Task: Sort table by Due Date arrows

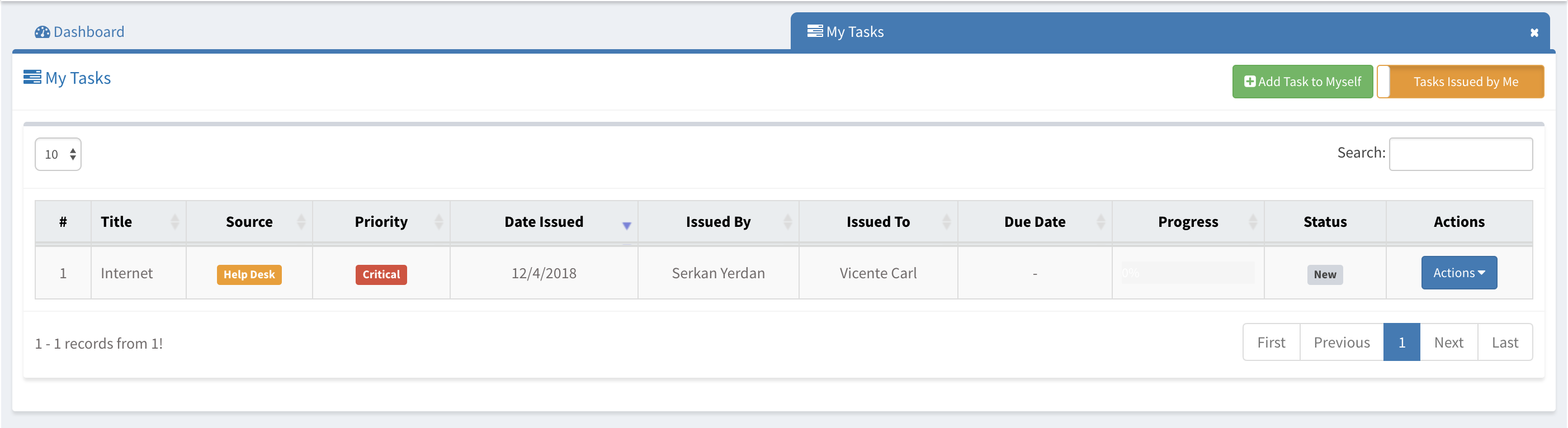Action: click(x=1101, y=222)
